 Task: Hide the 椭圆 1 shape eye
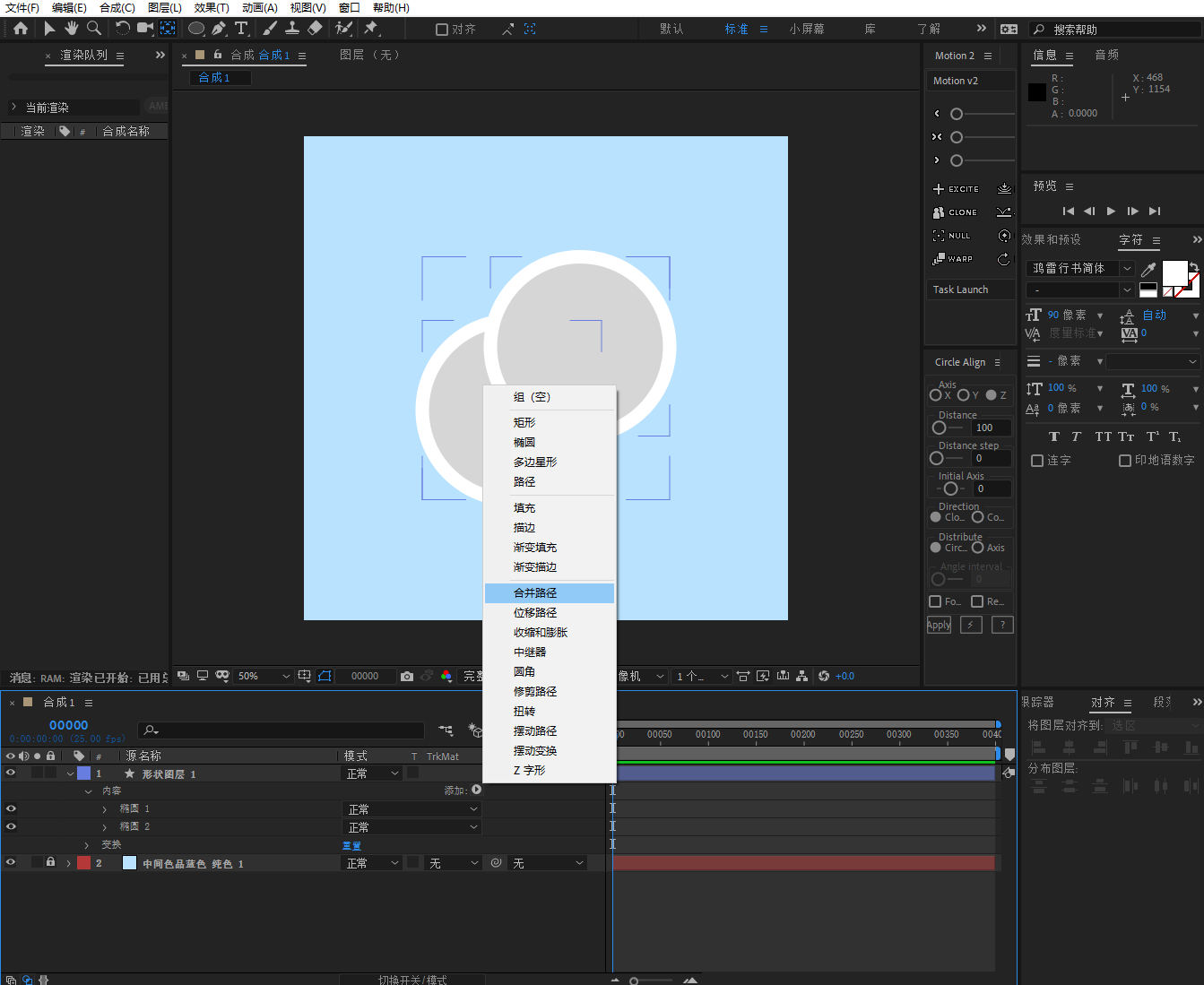pos(11,808)
